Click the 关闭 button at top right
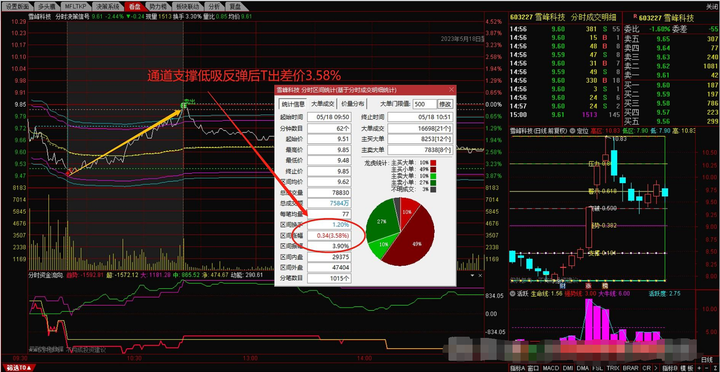The width and height of the screenshot is (720, 372). tap(712, 7)
